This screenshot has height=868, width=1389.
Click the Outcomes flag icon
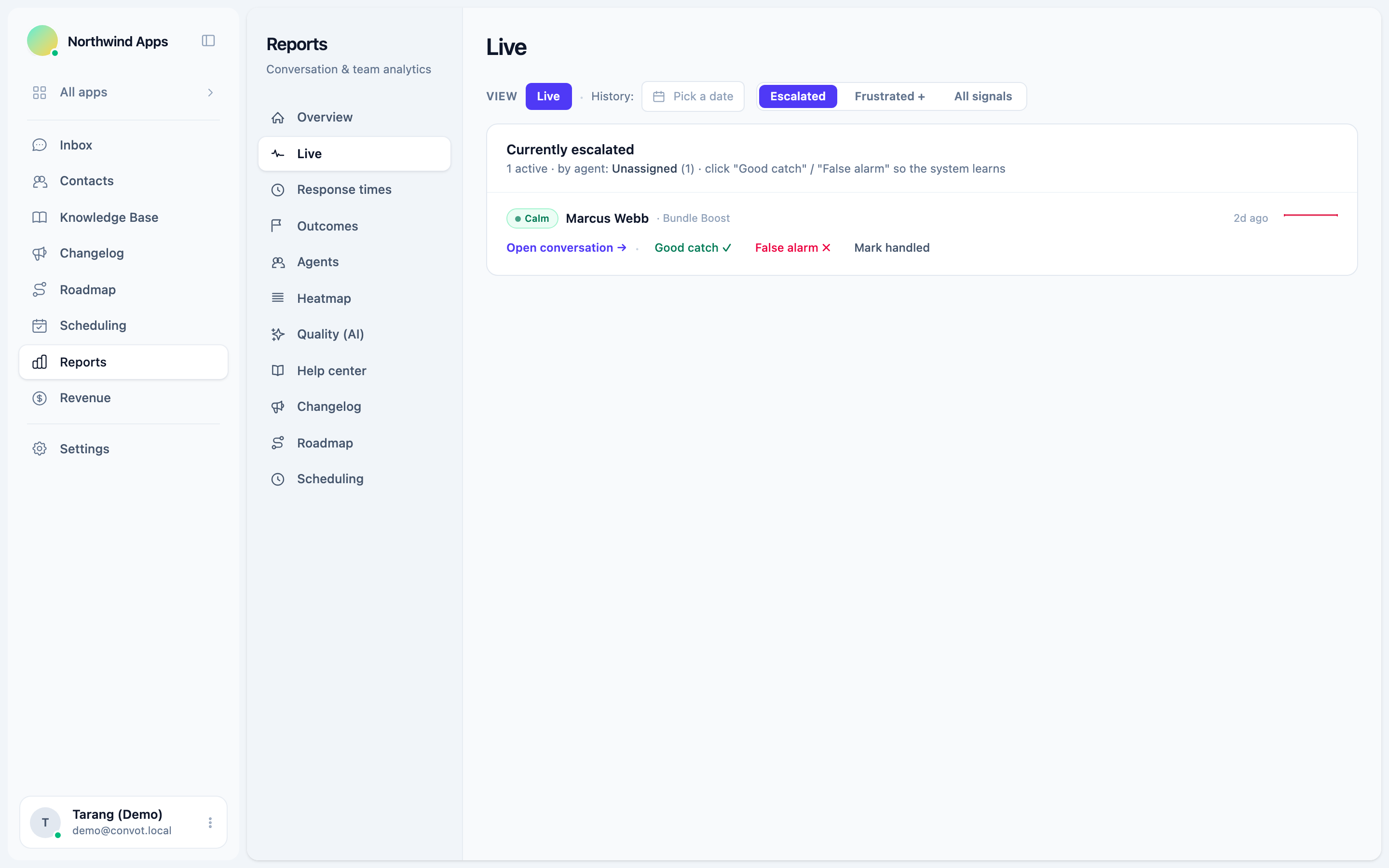tap(278, 226)
